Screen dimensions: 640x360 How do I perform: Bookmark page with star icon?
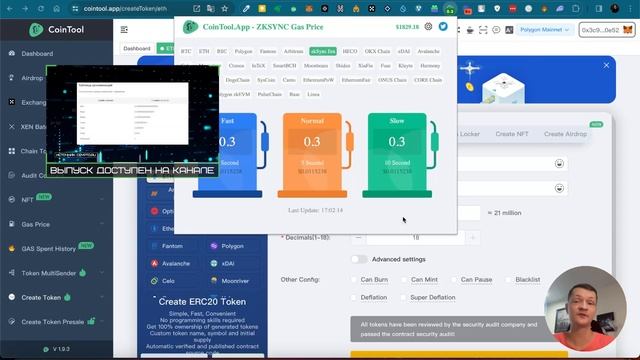point(224,8)
